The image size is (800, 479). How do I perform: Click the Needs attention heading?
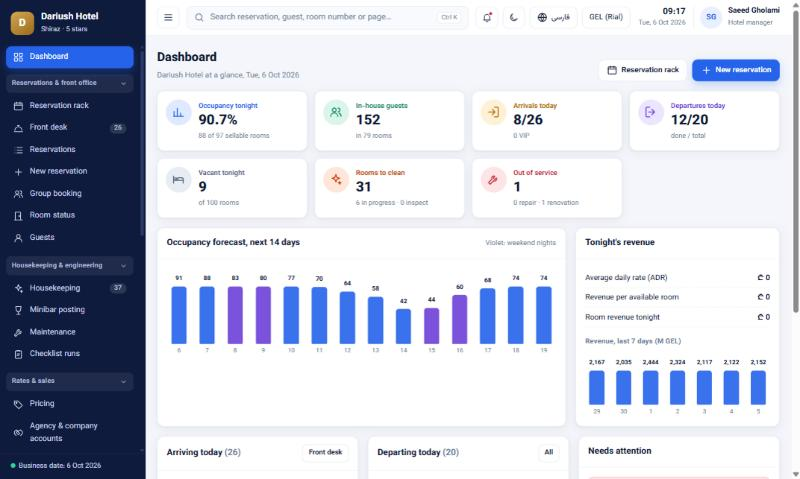619,451
